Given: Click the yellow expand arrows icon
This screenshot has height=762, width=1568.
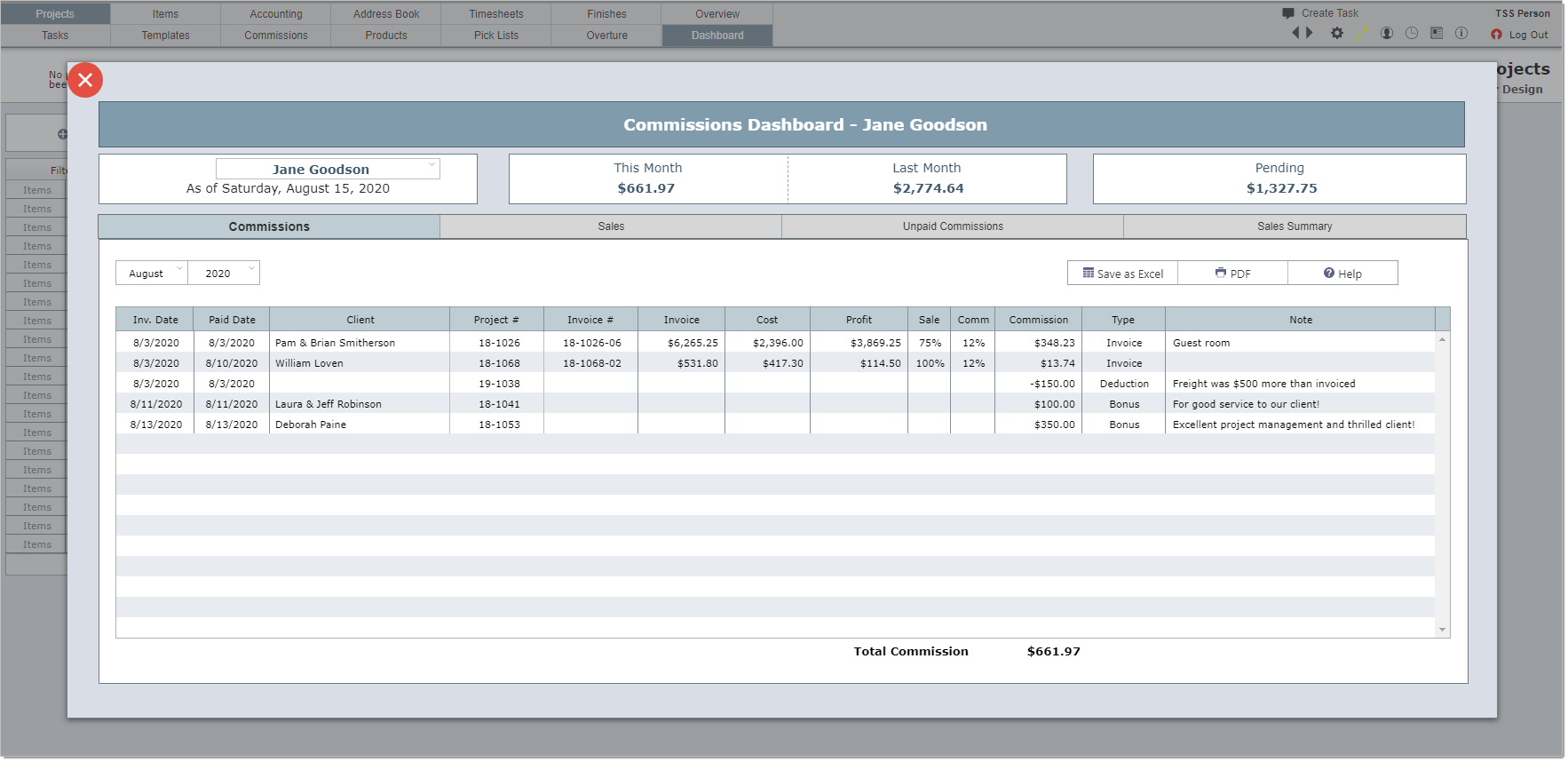Looking at the screenshot, I should click(x=1362, y=33).
